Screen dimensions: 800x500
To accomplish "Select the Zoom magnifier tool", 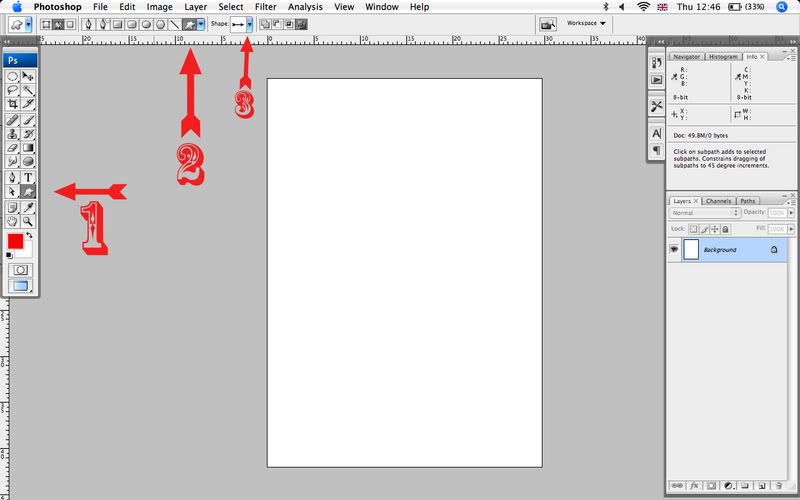I will (29, 221).
